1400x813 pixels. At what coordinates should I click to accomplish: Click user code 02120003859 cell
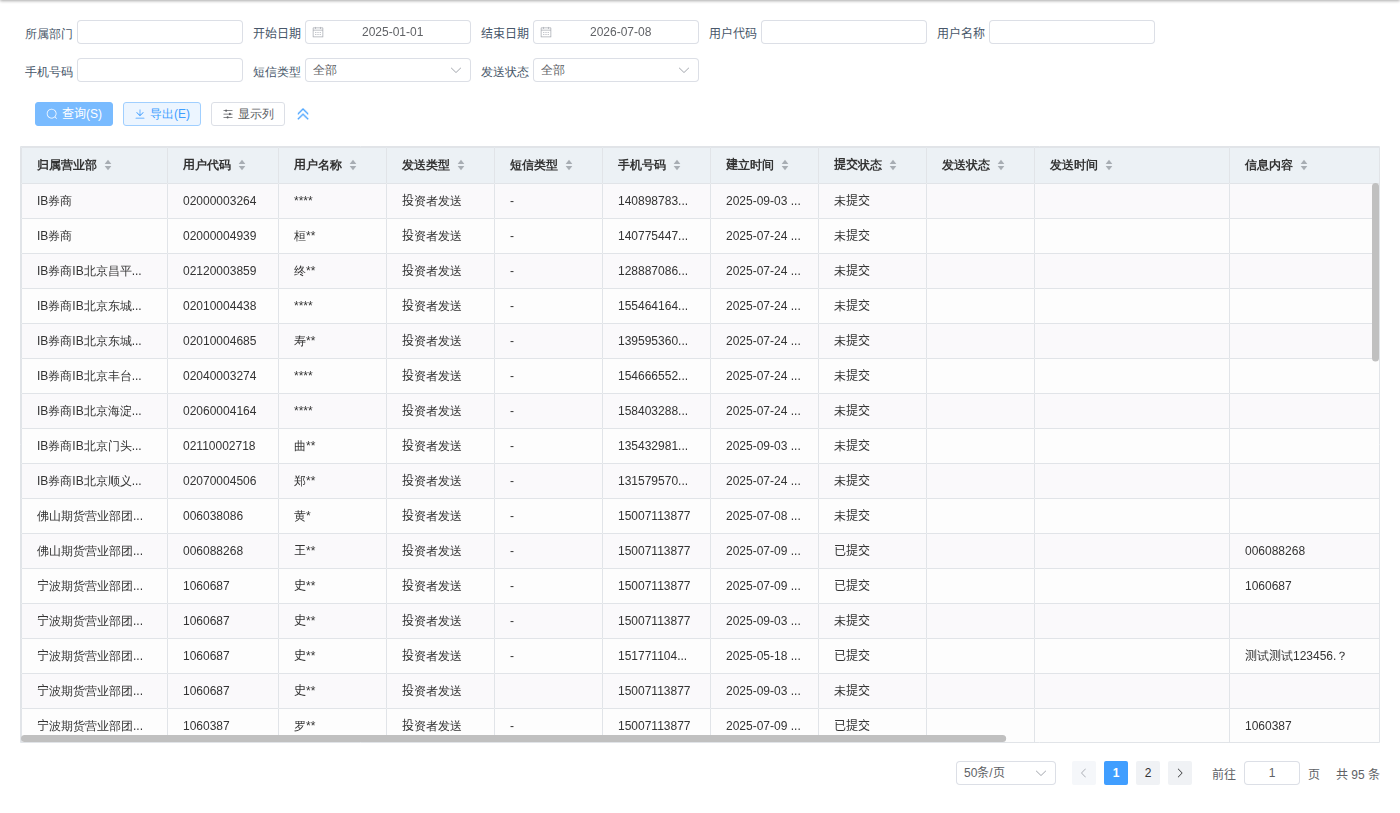click(x=223, y=271)
